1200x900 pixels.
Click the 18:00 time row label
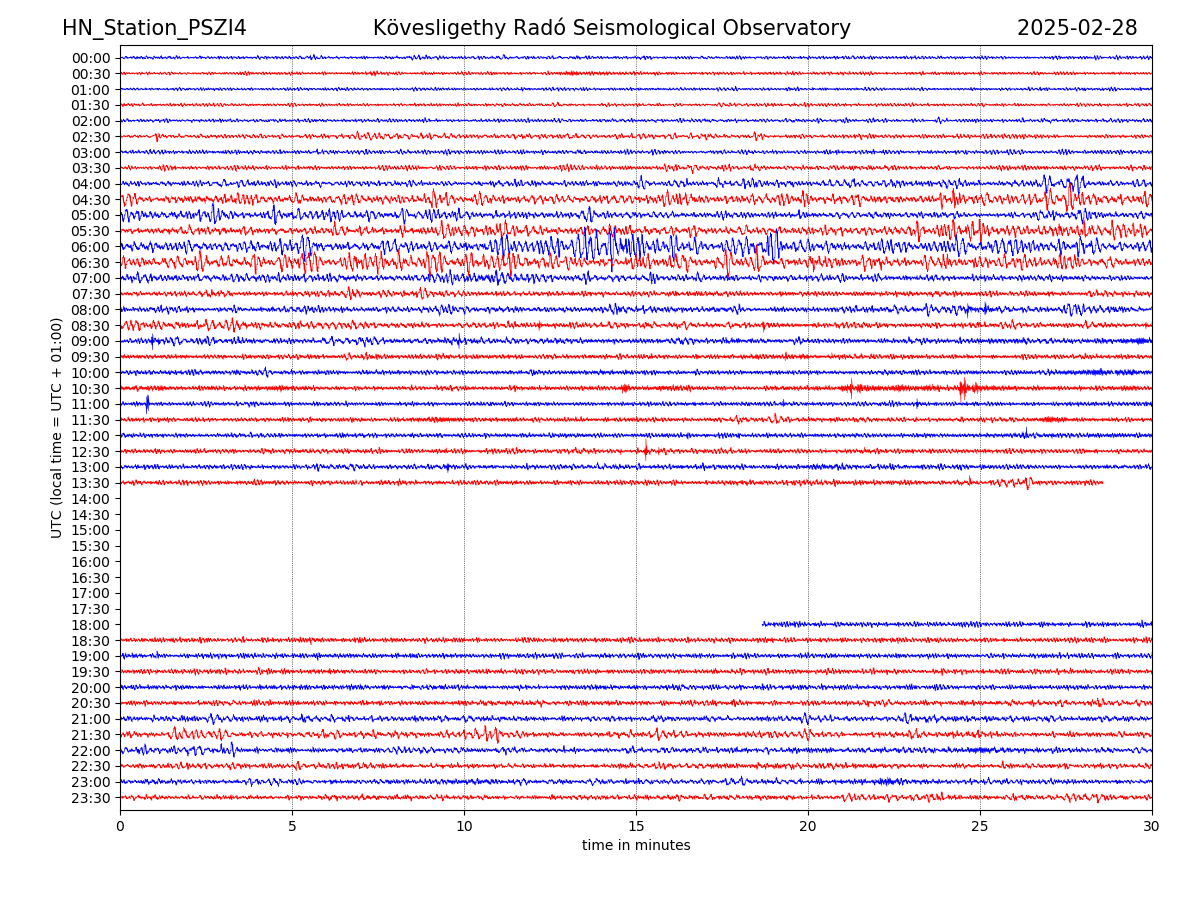click(x=91, y=625)
